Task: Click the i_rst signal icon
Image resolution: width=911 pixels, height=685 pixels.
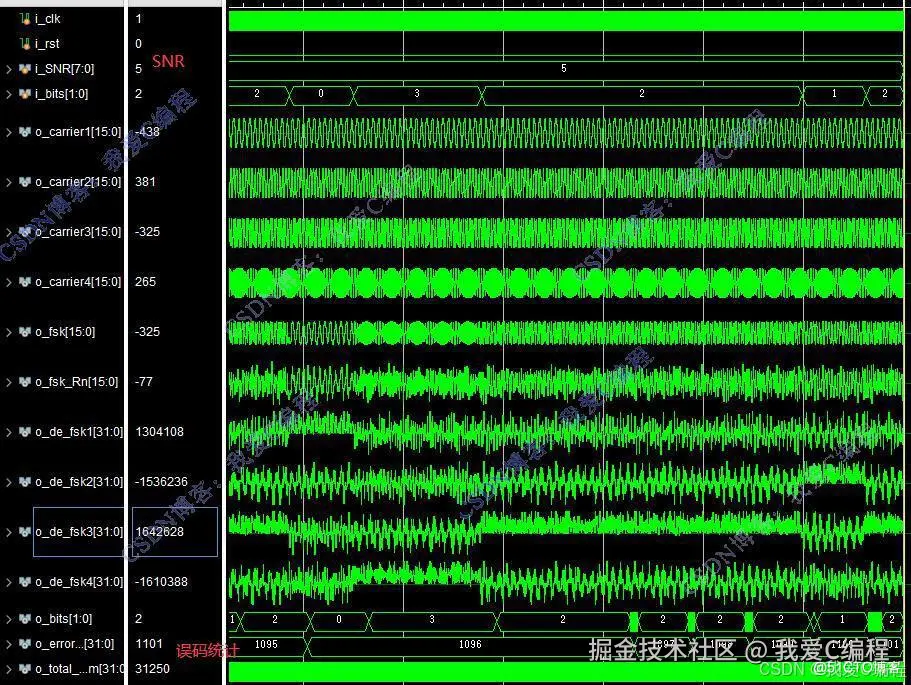Action: pyautogui.click(x=24, y=44)
